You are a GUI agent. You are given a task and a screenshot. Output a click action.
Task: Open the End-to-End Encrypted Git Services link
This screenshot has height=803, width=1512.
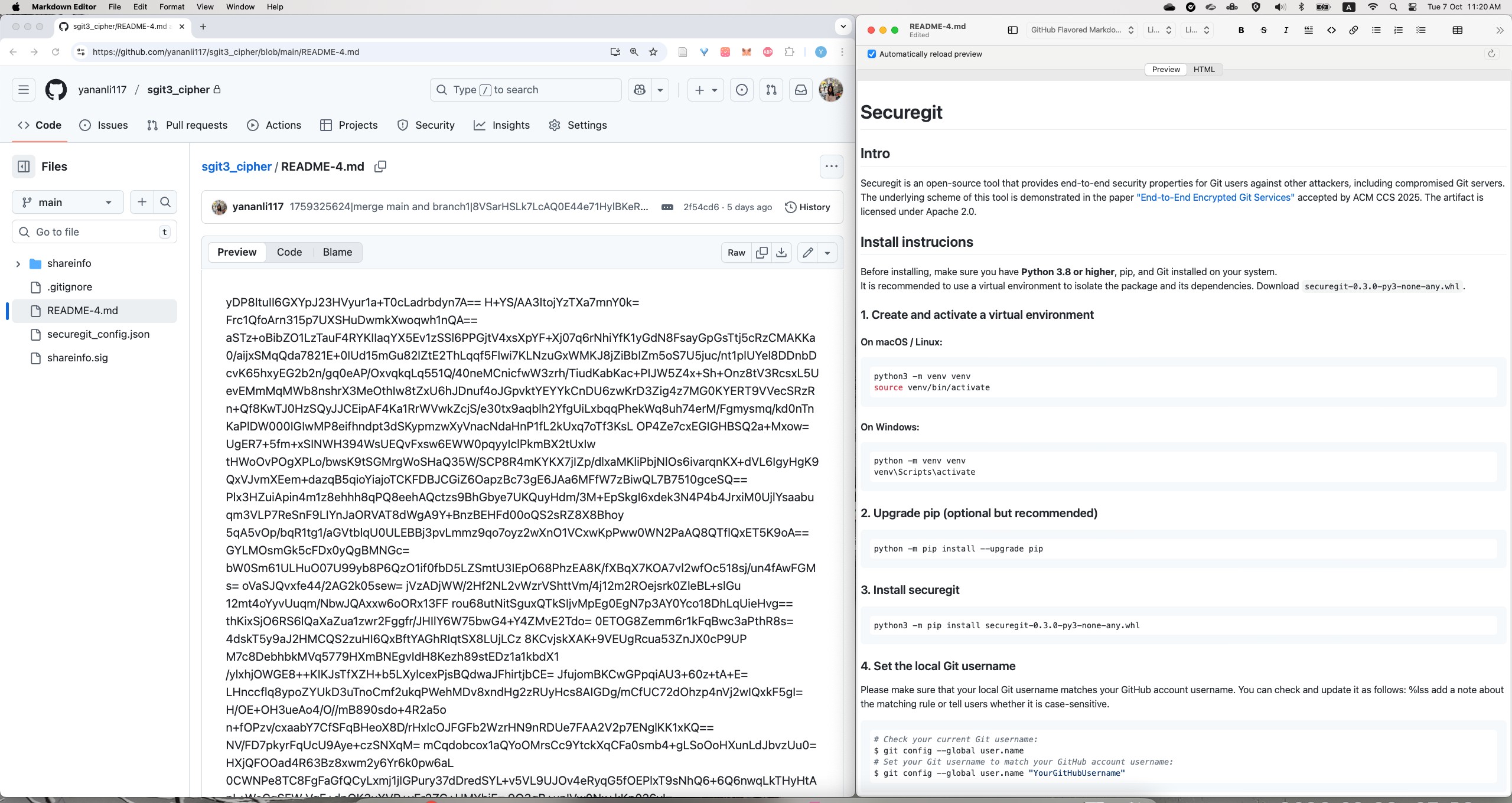tap(1215, 198)
